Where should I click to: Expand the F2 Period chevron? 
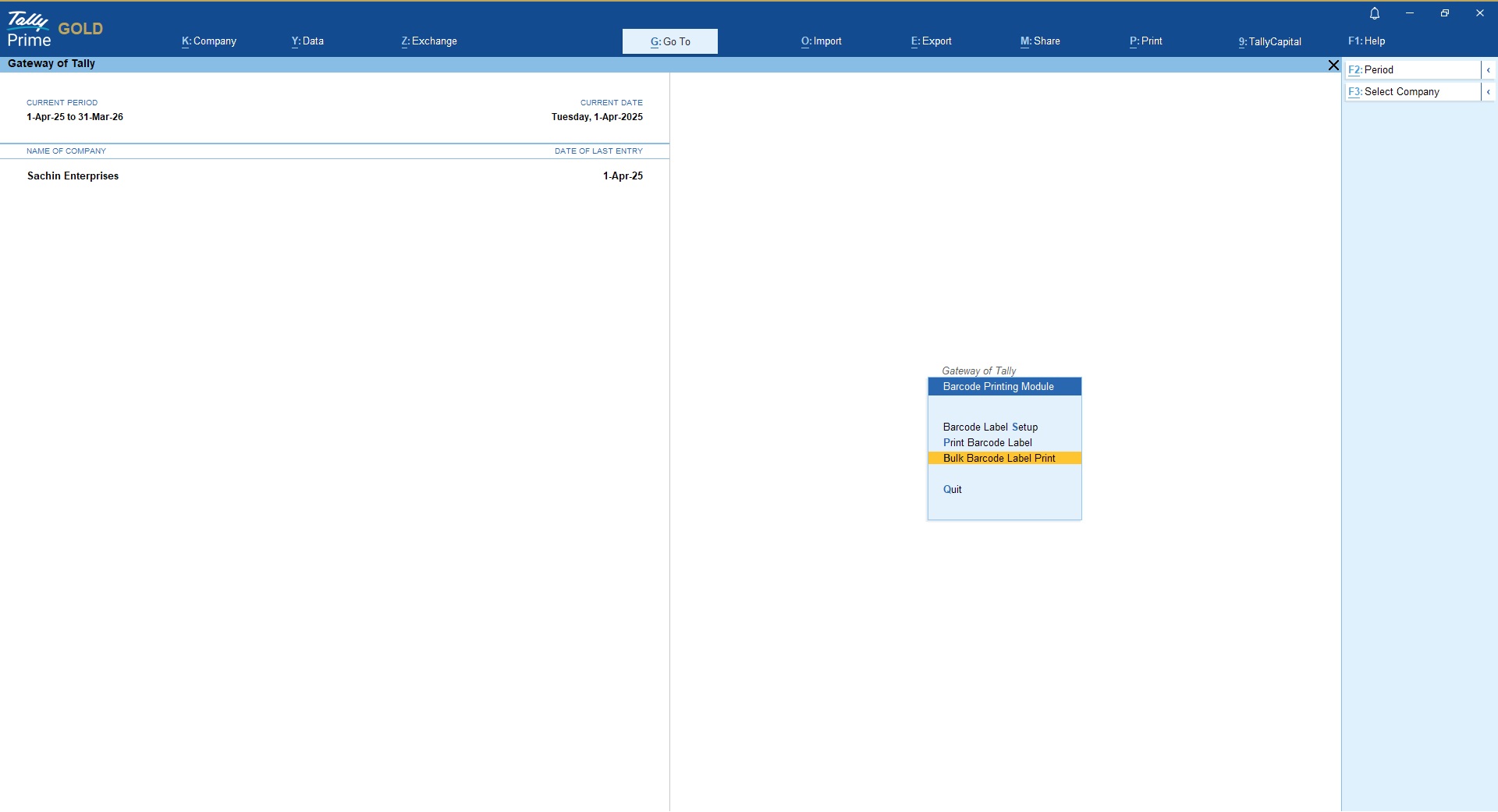(x=1489, y=70)
